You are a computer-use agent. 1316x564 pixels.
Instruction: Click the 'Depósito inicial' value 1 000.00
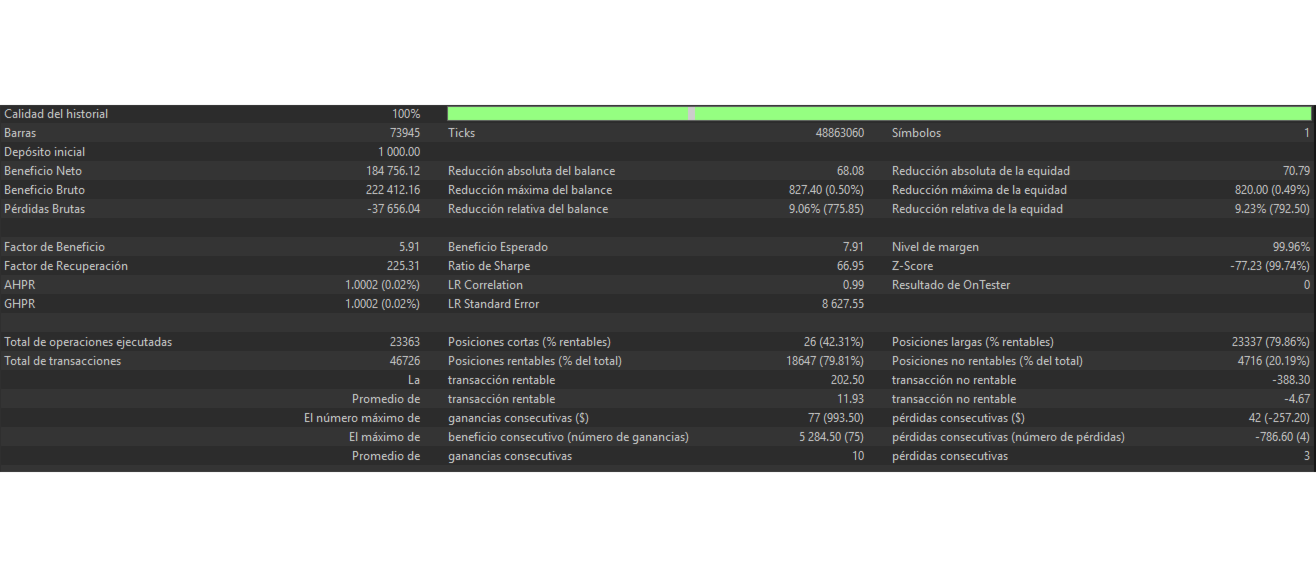pos(399,152)
